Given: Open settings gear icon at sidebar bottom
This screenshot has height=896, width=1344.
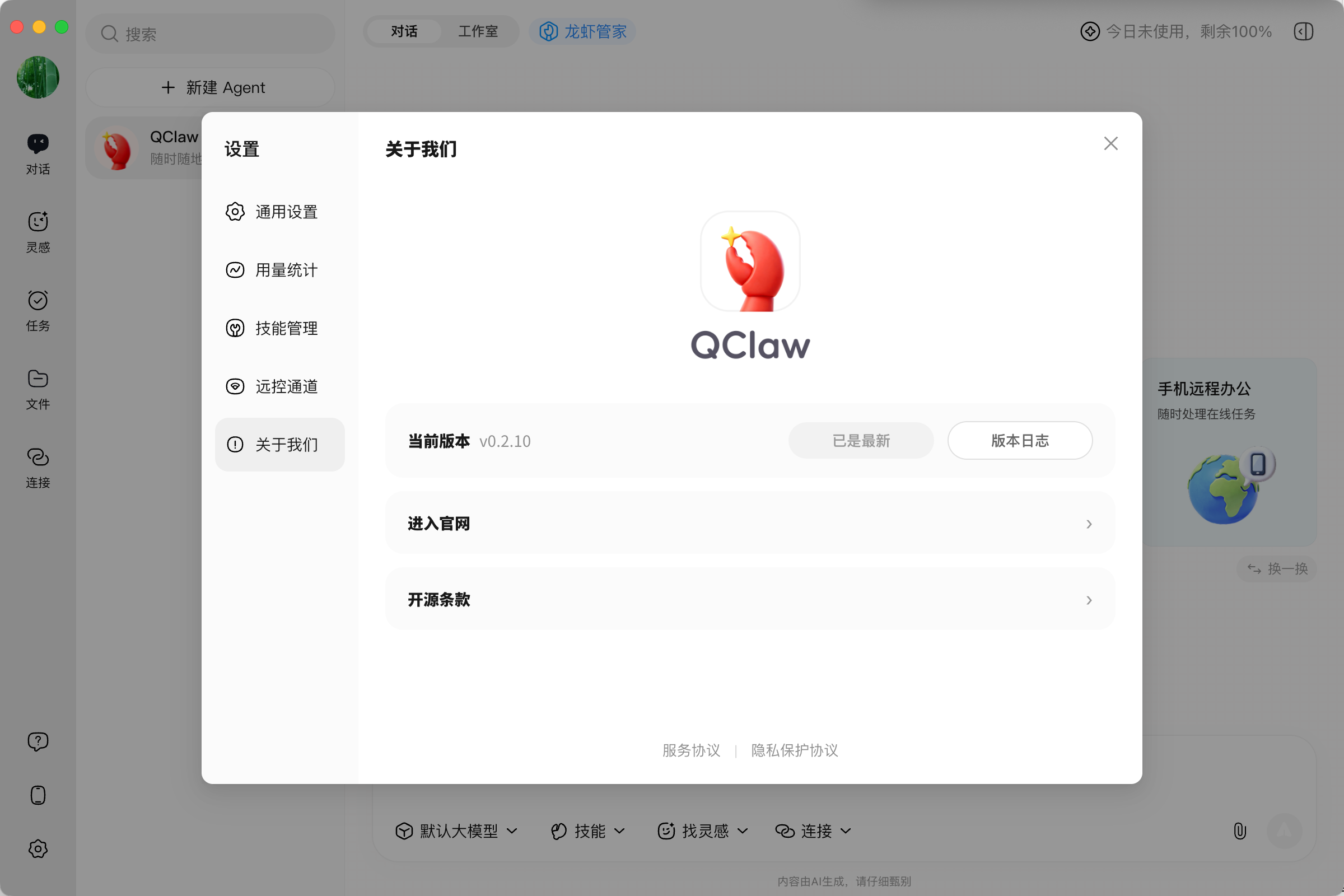Looking at the screenshot, I should pos(38,848).
